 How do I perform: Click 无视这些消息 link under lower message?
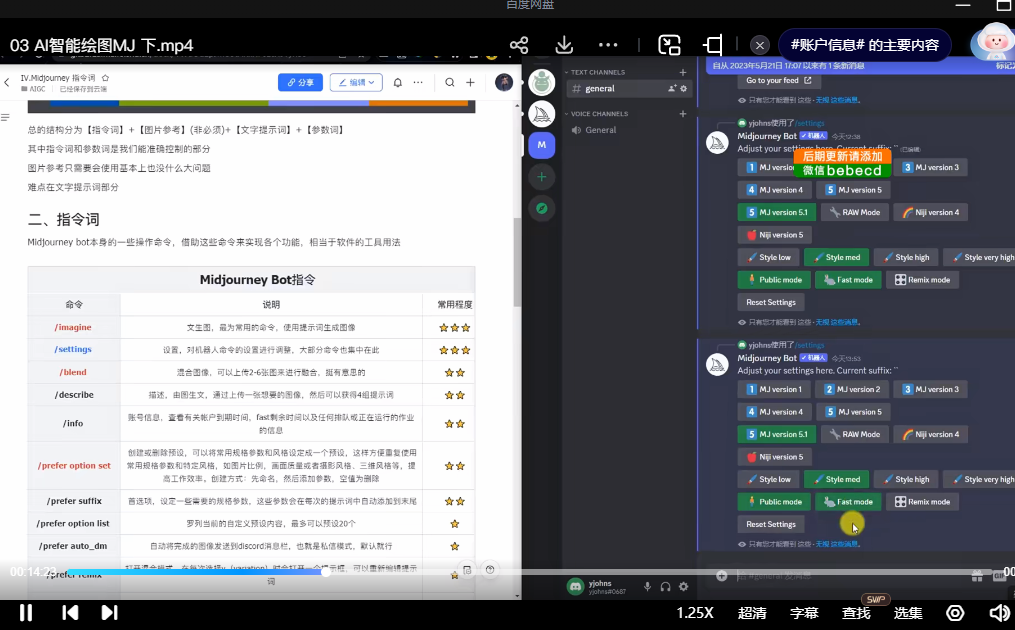(x=837, y=544)
